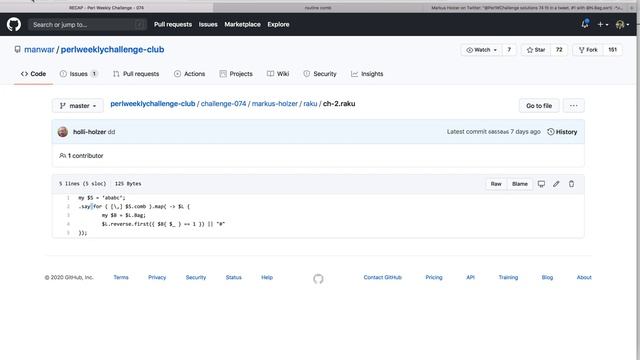Open the manwar owner link
This screenshot has width=640, height=360.
point(39,49)
